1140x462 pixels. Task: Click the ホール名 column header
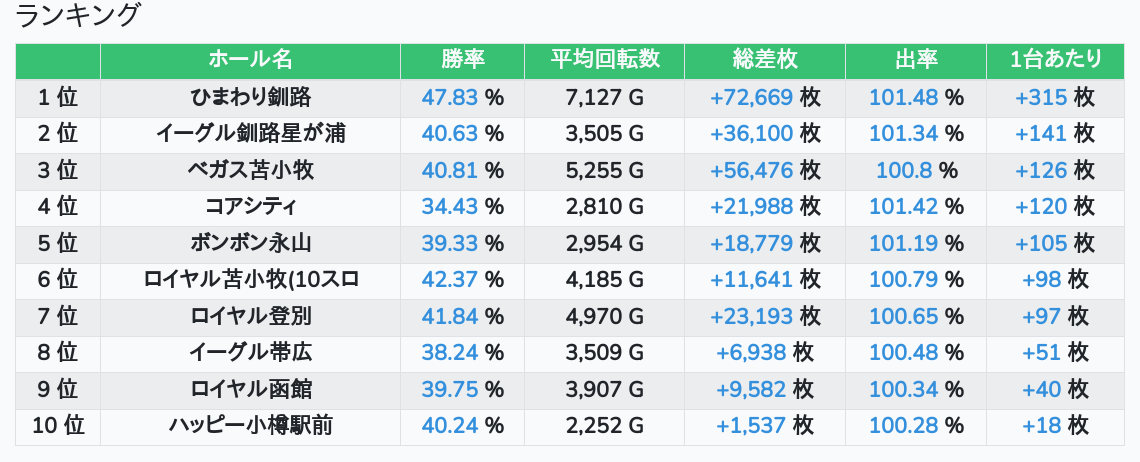point(250,60)
